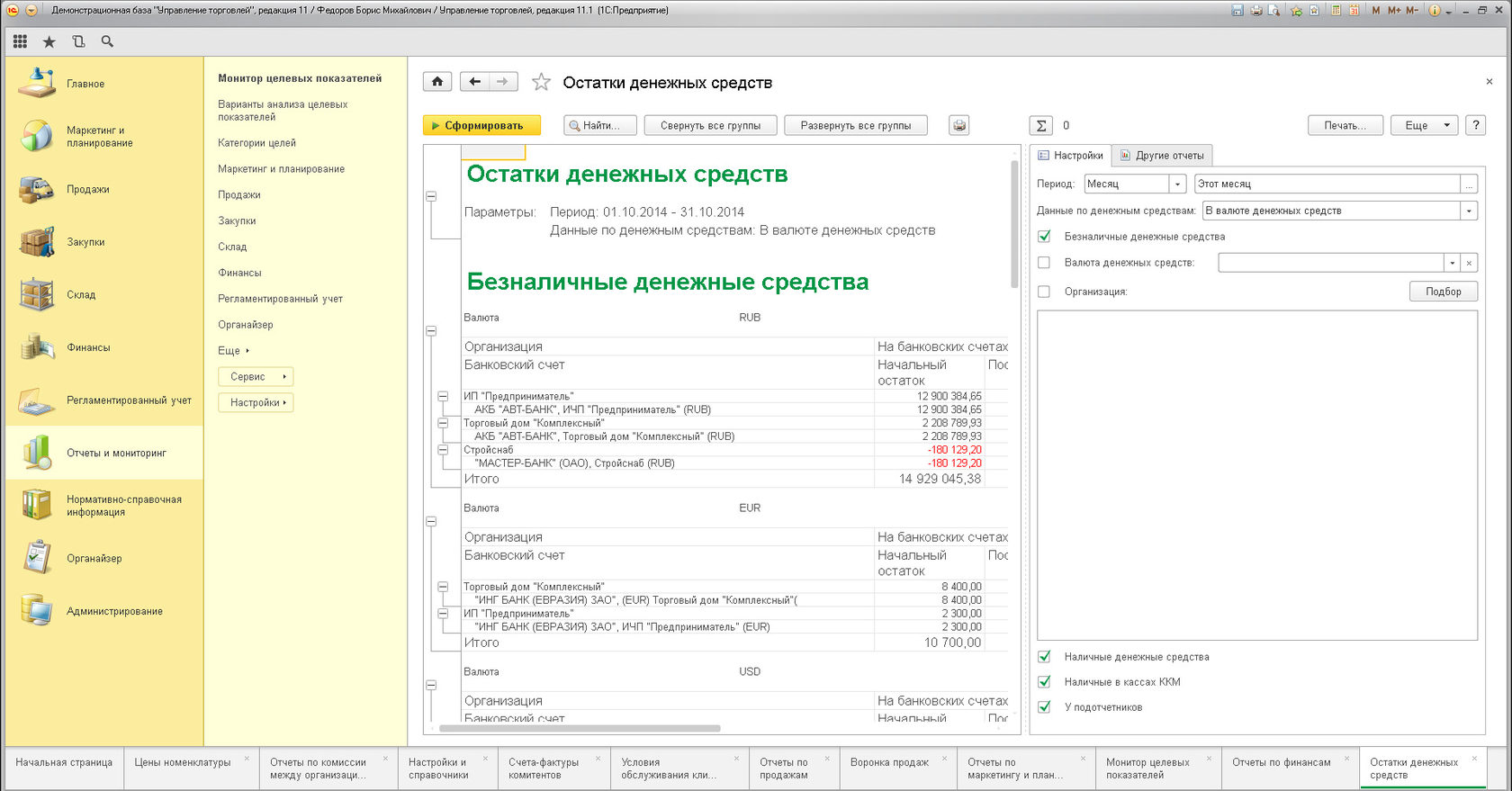Collapse the EUR currency group
The image size is (1512, 791).
[x=431, y=522]
